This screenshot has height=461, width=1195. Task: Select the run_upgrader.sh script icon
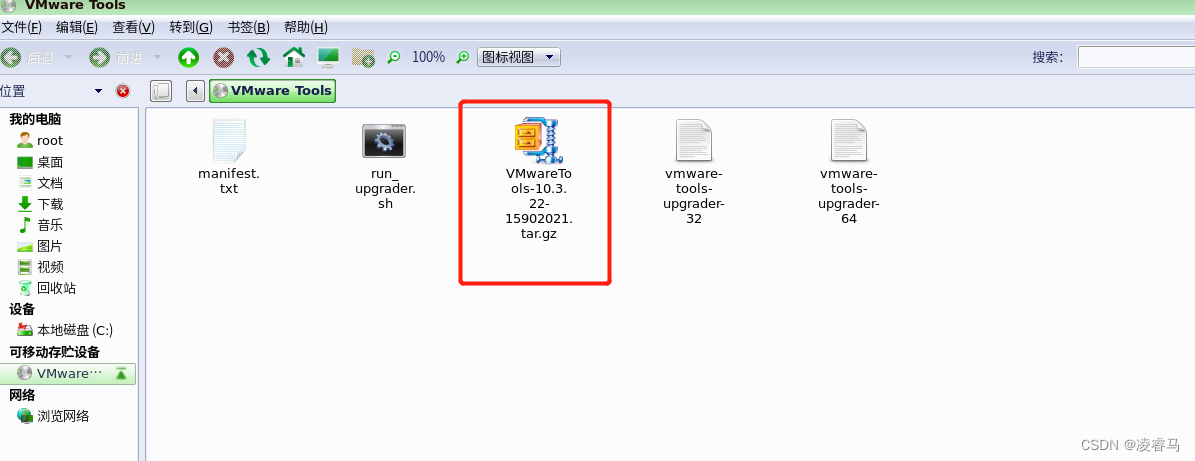(384, 140)
